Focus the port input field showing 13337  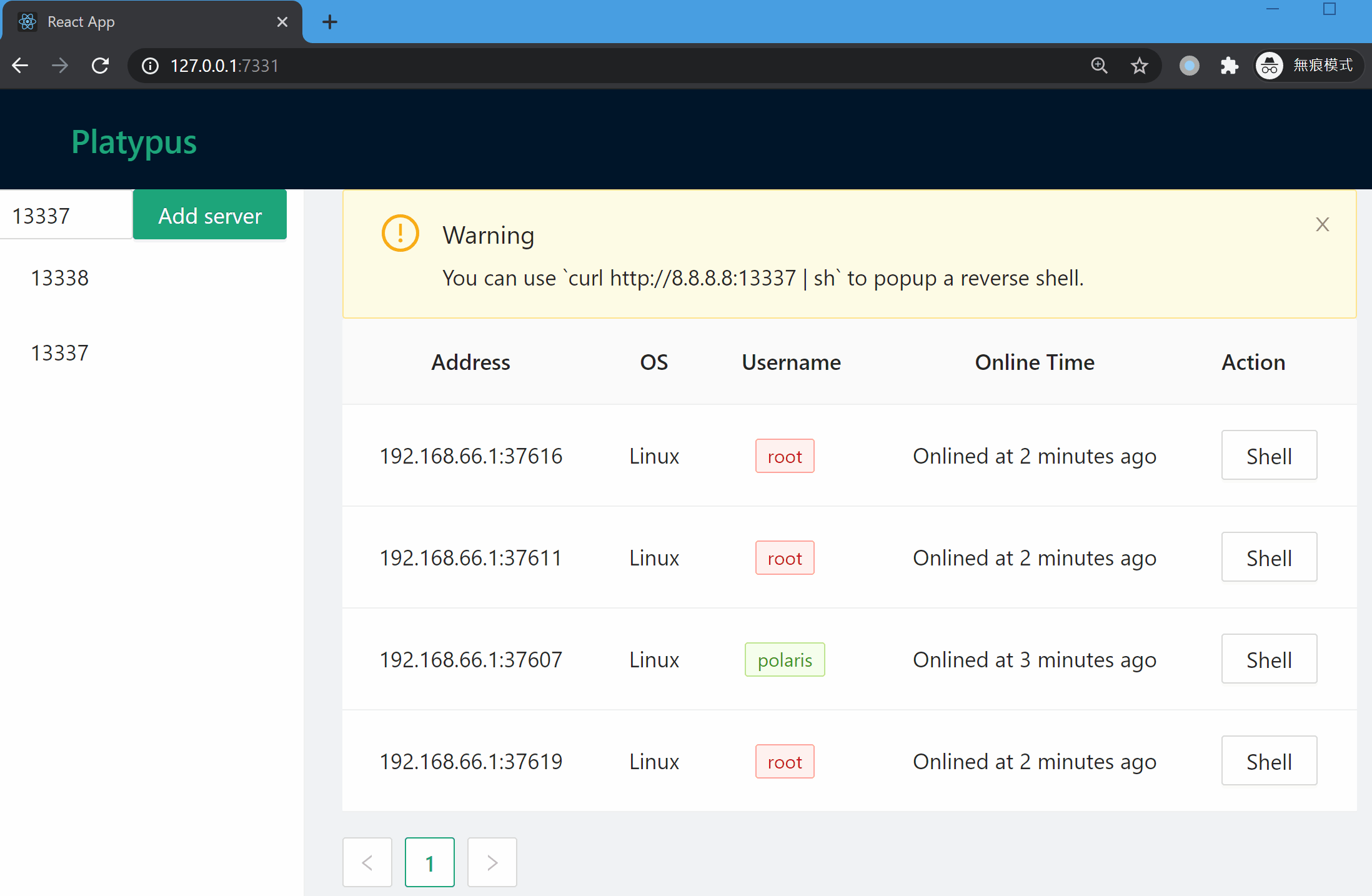pos(66,216)
